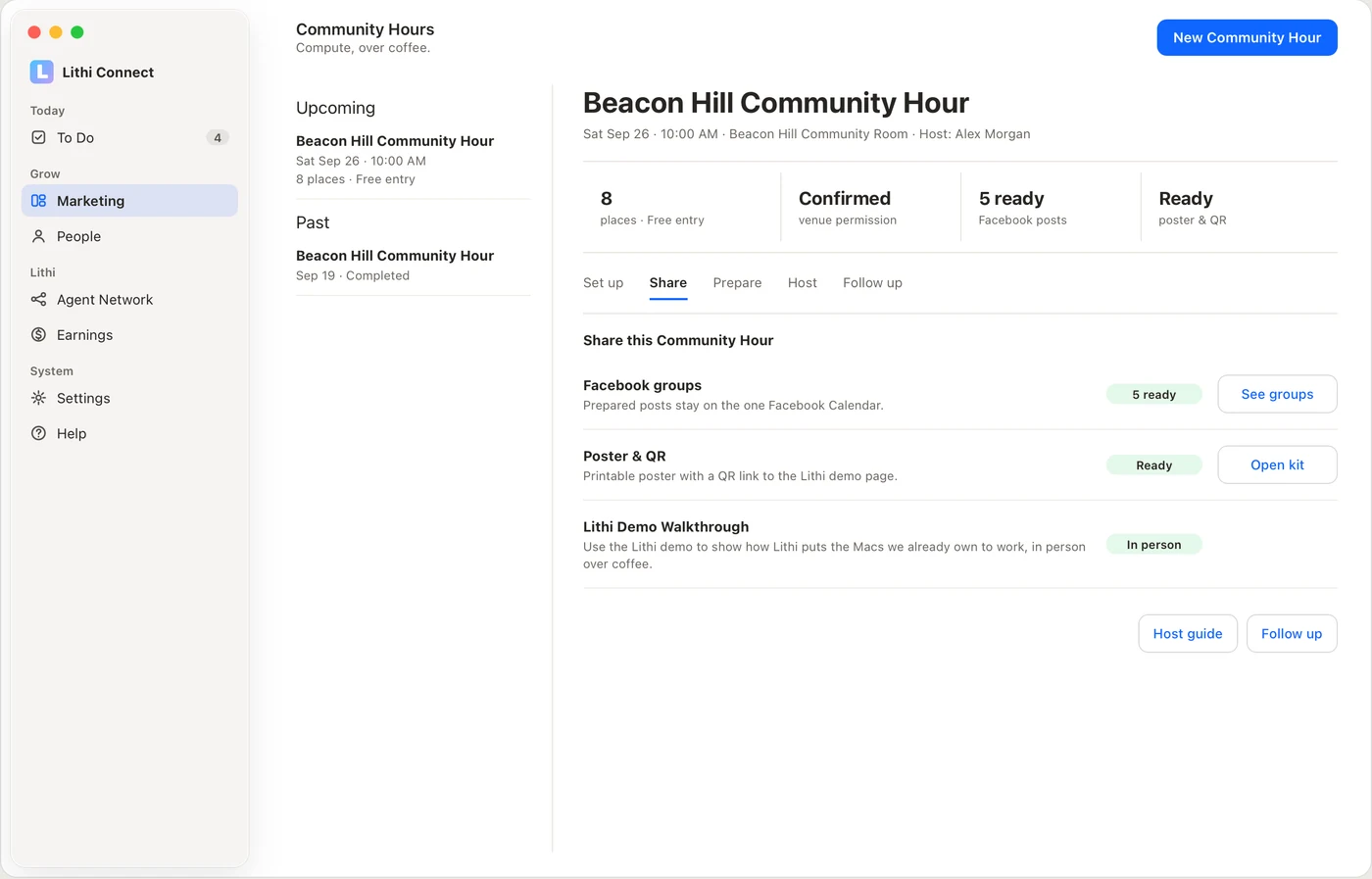Open the Follow up tab
The width and height of the screenshot is (1372, 879).
(872, 282)
